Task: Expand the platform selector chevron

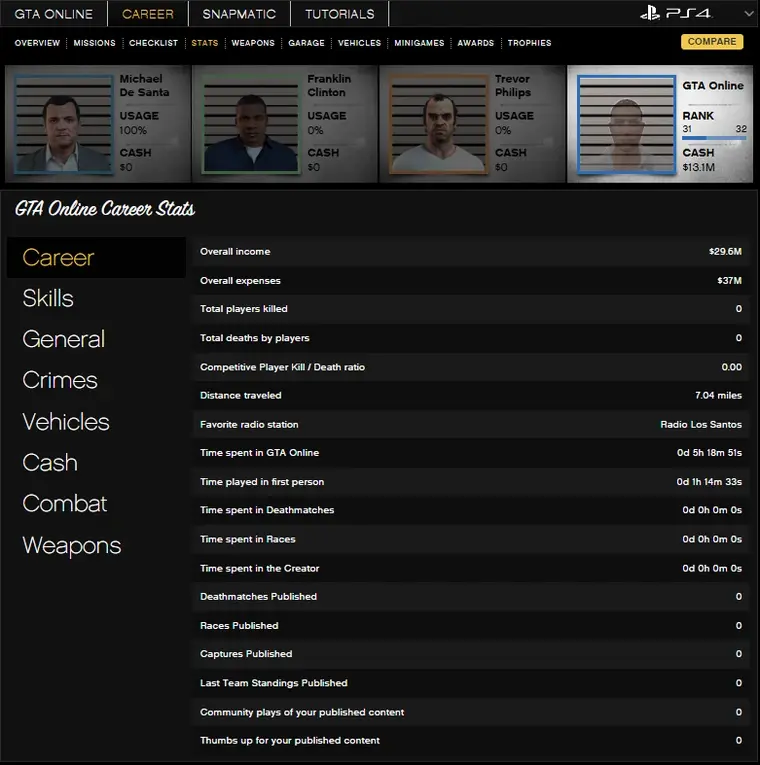Action: tap(749, 14)
